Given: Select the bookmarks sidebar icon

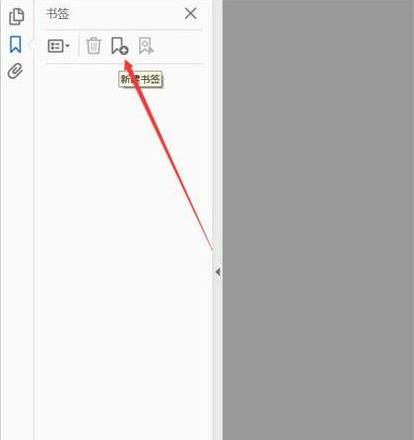Looking at the screenshot, I should (15, 44).
